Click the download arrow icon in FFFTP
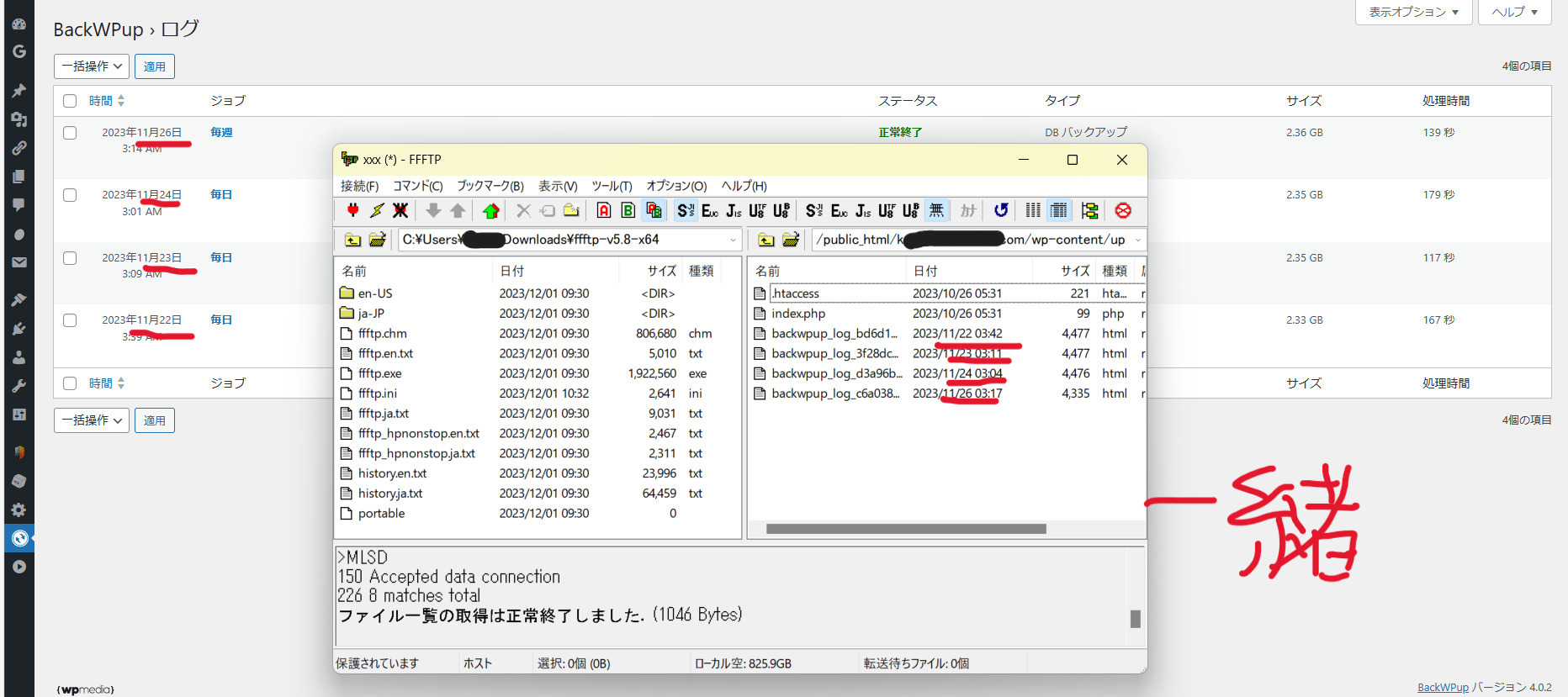Image resolution: width=1568 pixels, height=697 pixels. (x=433, y=210)
